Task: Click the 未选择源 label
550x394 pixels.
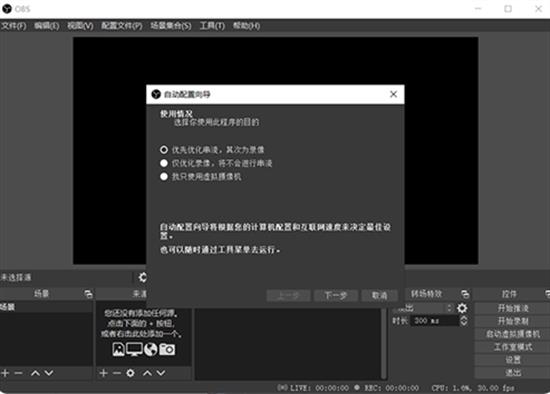Action: tap(16, 278)
